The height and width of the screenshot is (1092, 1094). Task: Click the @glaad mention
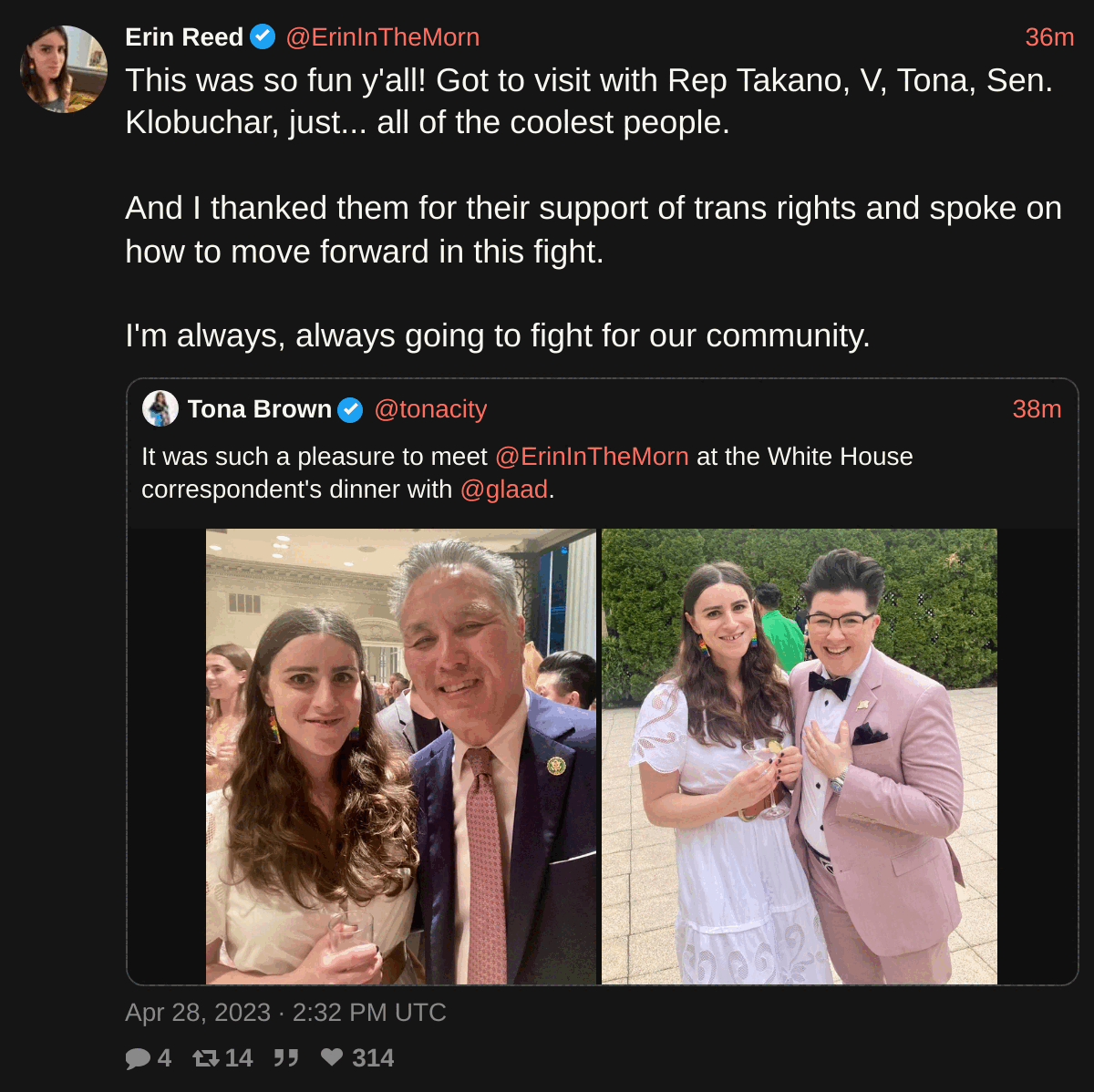(x=504, y=489)
